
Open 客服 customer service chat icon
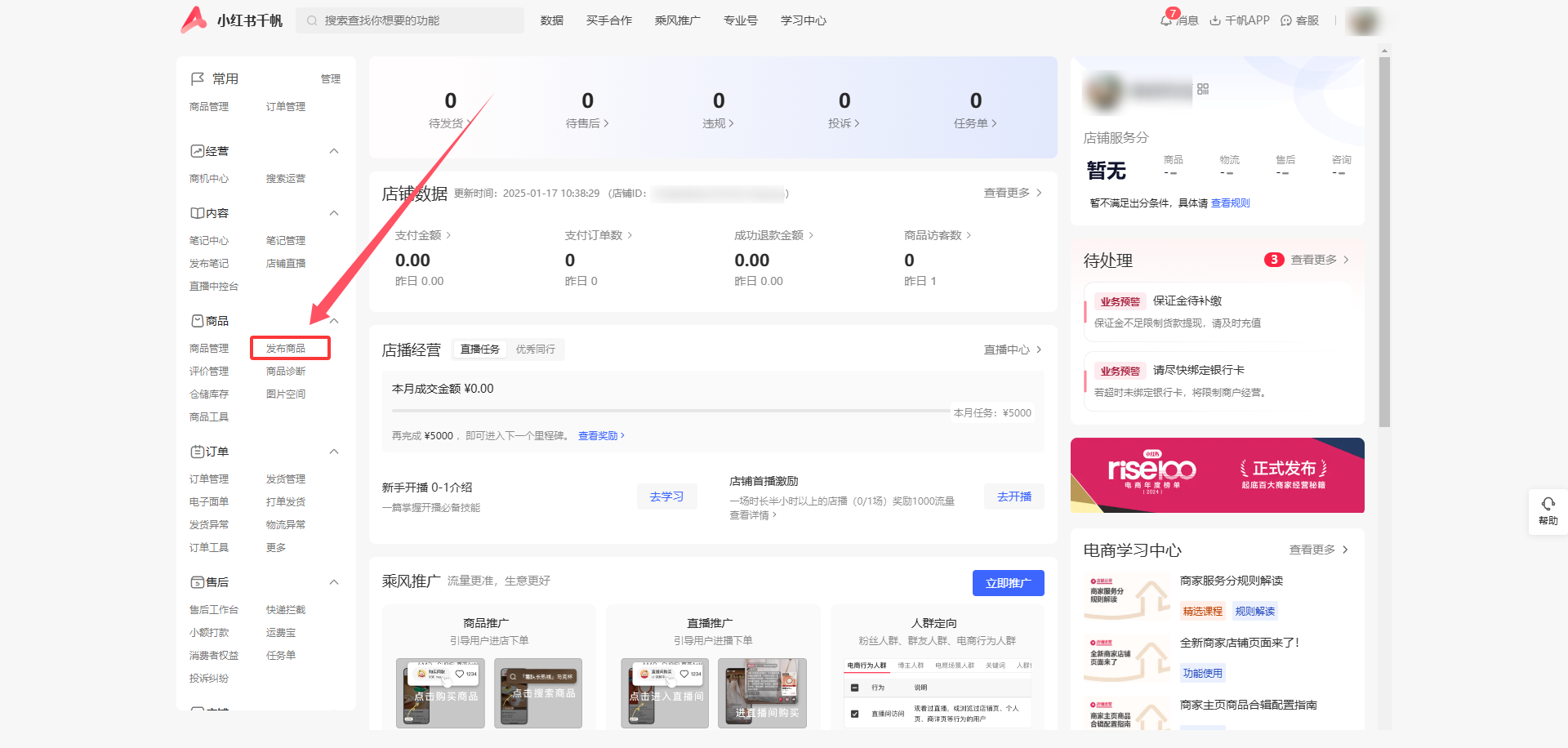(x=1286, y=20)
